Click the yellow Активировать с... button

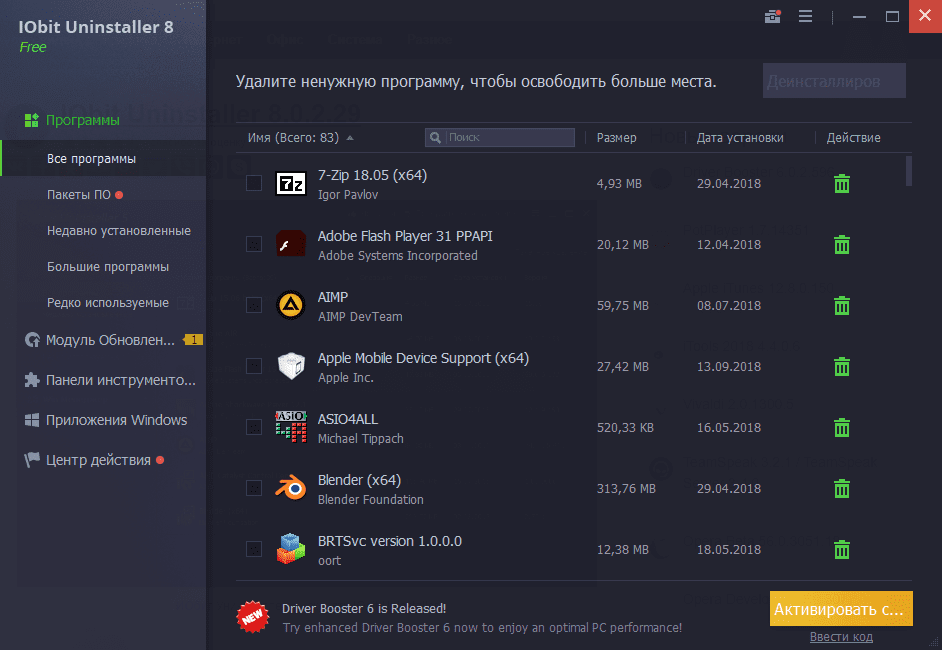tap(841, 609)
